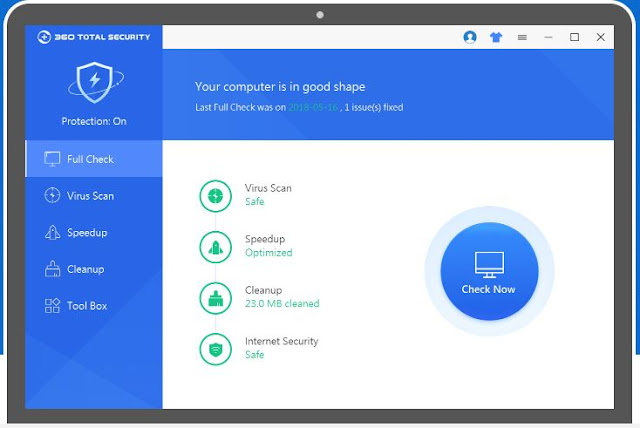Click the green Speedup rocket circle icon
This screenshot has height=428, width=640.
[x=216, y=247]
